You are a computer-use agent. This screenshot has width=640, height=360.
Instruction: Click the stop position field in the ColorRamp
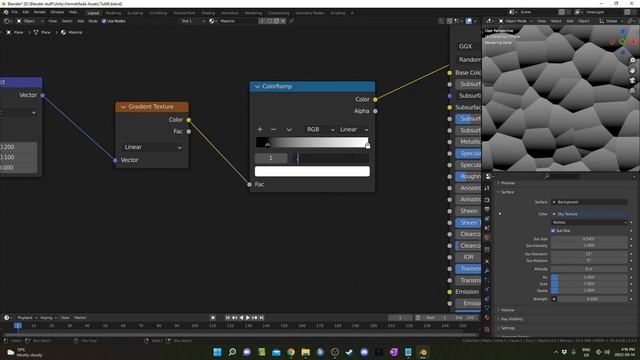pos(331,158)
